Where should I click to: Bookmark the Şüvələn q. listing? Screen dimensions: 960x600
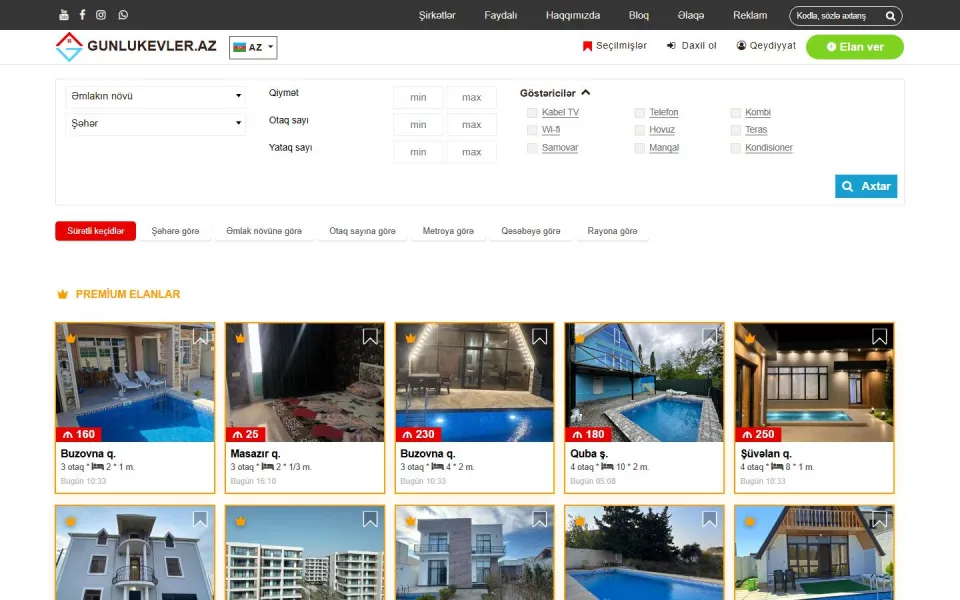pos(879,337)
